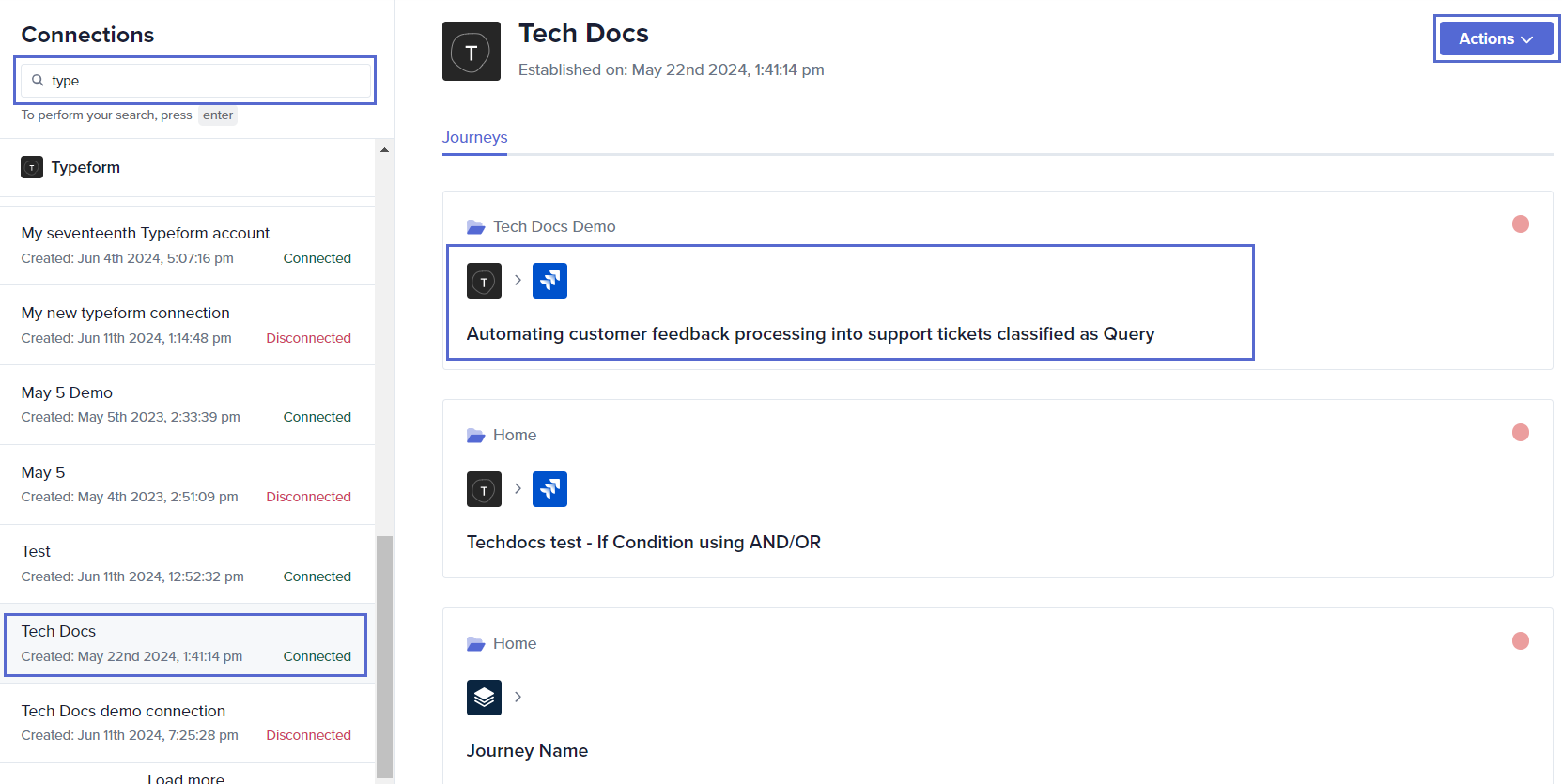Click Established on date under Tech Docs
The width and height of the screenshot is (1562, 784).
coord(672,70)
